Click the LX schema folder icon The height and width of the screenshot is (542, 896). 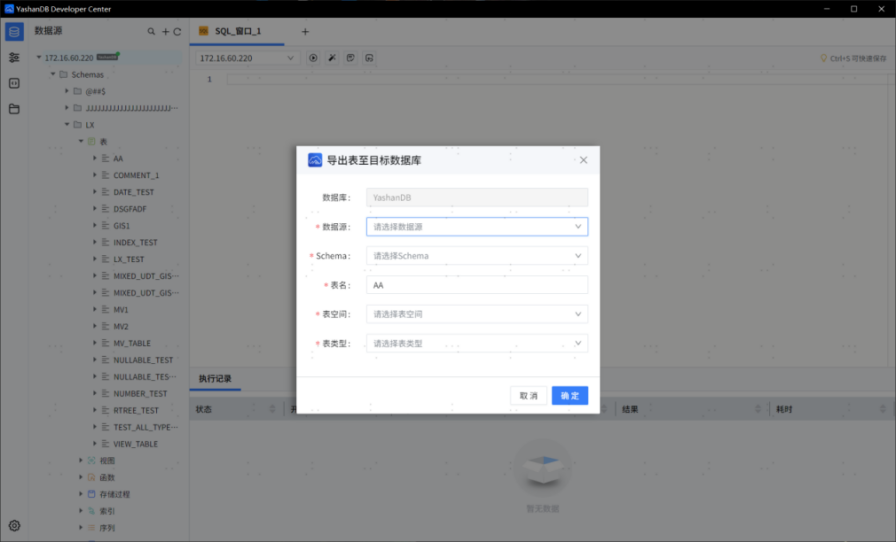pyautogui.click(x=78, y=125)
